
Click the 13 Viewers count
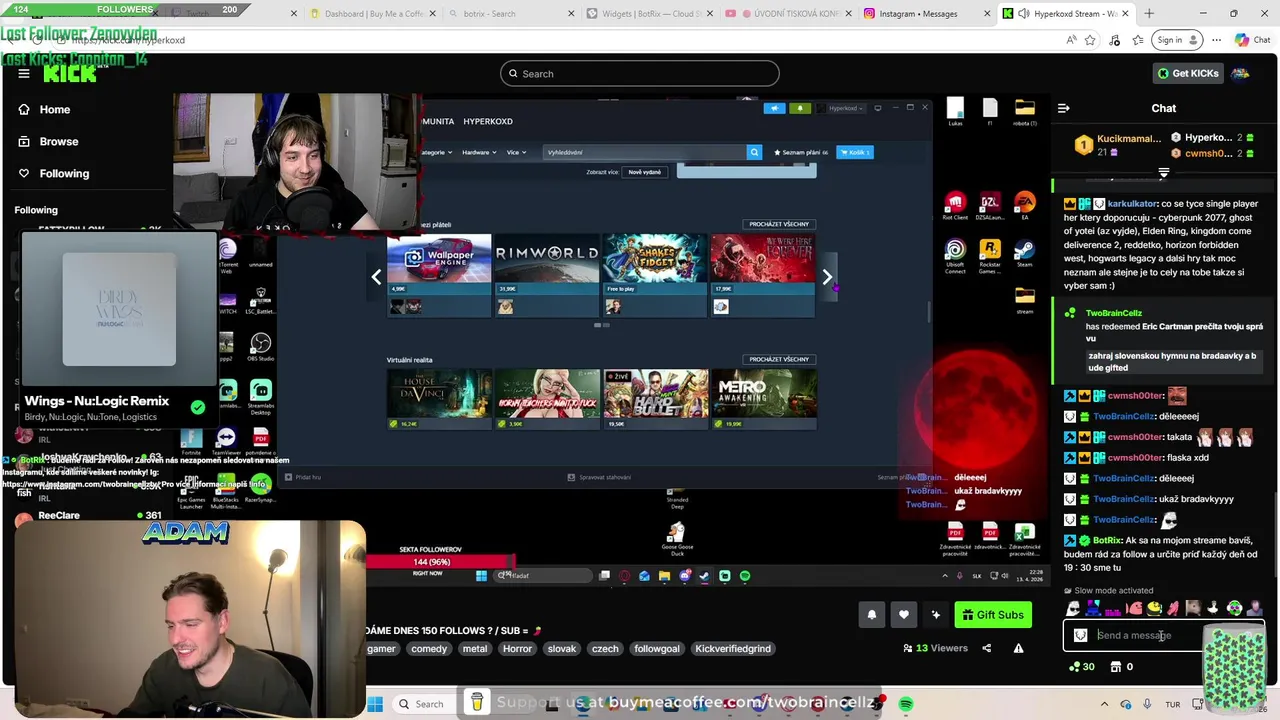pos(935,649)
